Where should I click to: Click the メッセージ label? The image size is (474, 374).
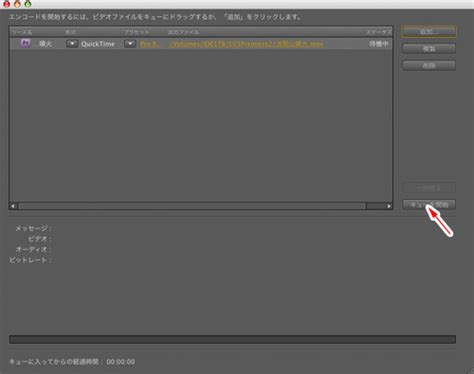[x=33, y=228]
